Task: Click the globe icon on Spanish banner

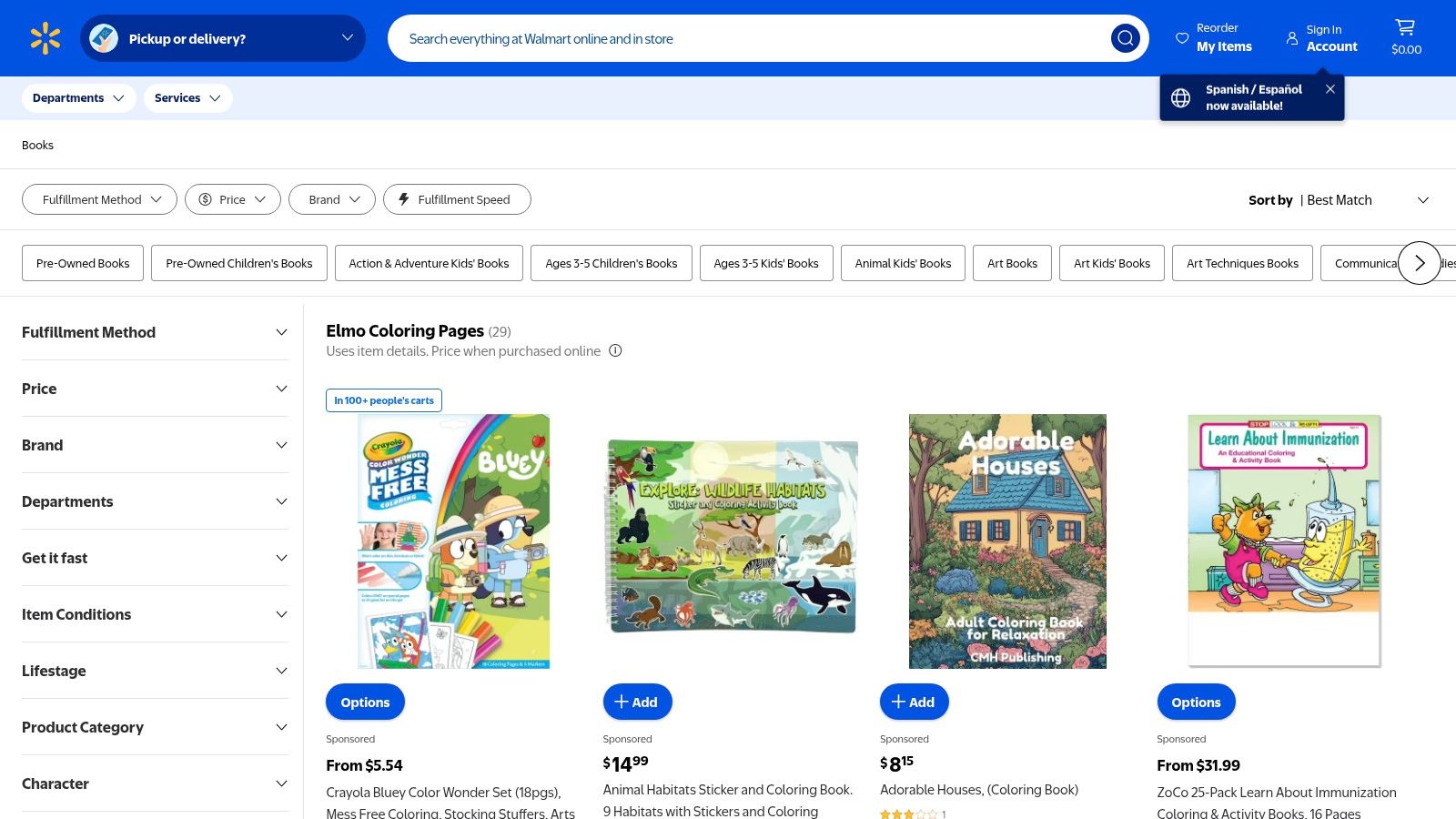Action: 1180,97
